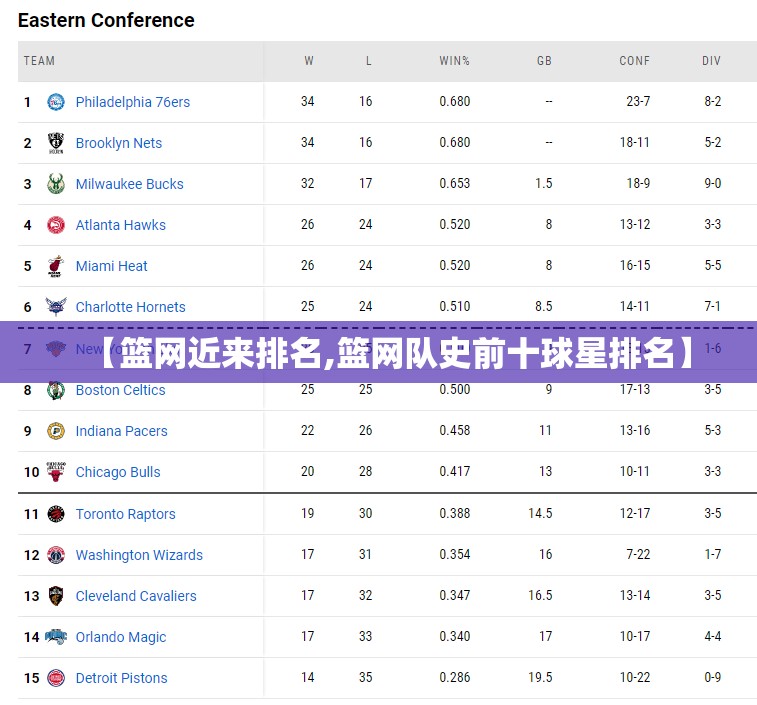Follow the Cleveland Cavaliers link
Viewport: 757px width, 705px height.
(x=136, y=596)
